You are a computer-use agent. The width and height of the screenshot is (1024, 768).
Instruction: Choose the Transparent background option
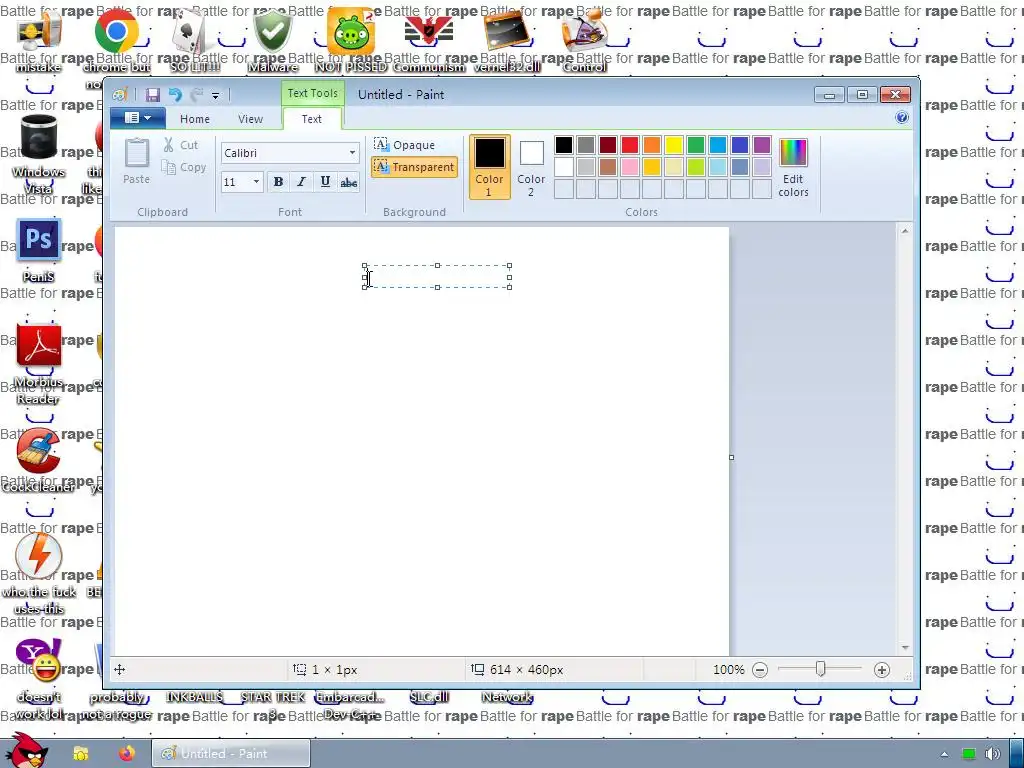[x=414, y=167]
